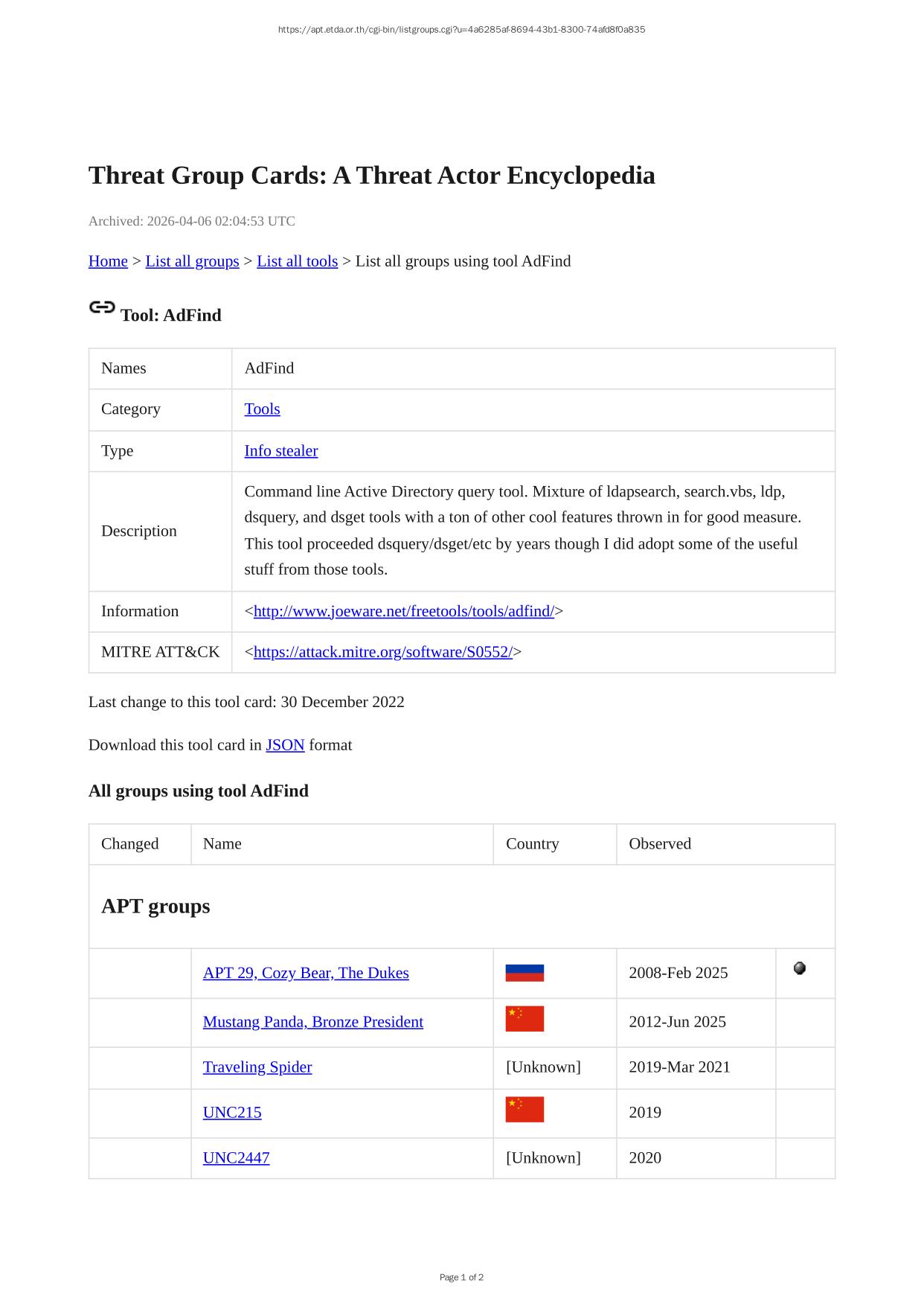924x1307 pixels.
Task: Click the Chinese flag in UNC215 row
Action: point(524,1109)
